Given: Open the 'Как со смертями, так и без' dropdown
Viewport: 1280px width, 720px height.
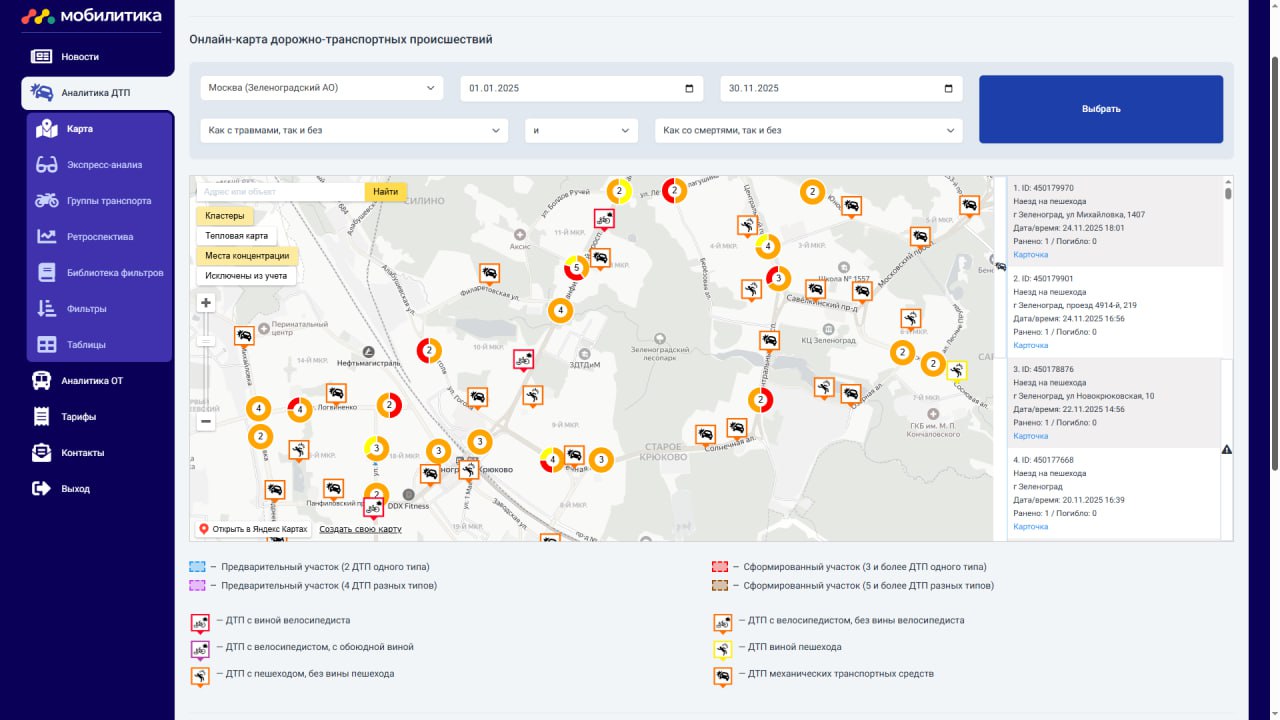Looking at the screenshot, I should point(808,130).
